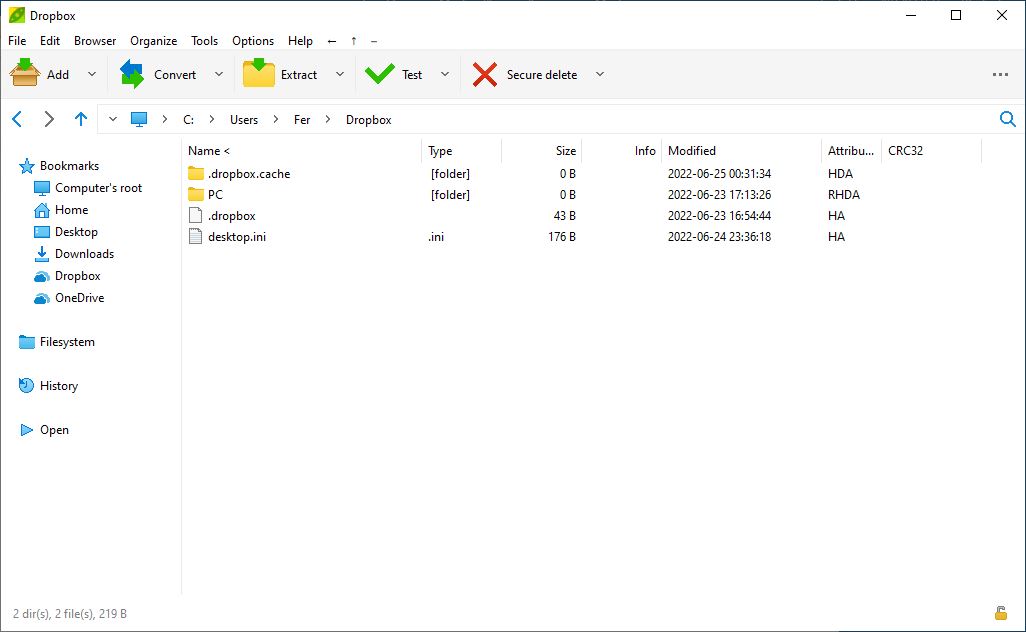Select the PC folder row

point(582,194)
